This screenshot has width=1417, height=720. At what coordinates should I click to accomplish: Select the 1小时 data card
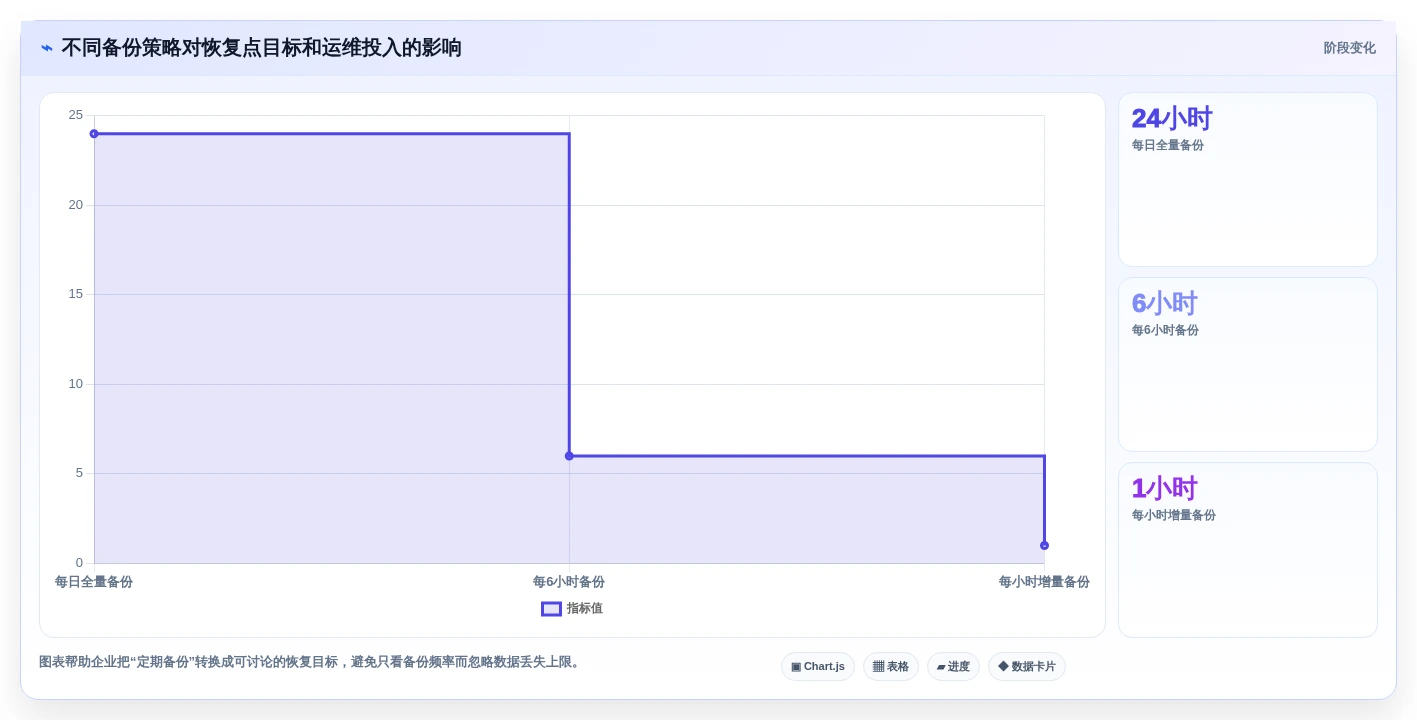pyautogui.click(x=1248, y=550)
